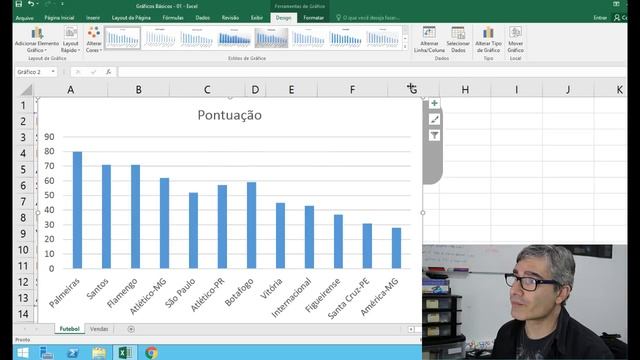Click Alternar Linha/Coluna icon

pyautogui.click(x=429, y=40)
